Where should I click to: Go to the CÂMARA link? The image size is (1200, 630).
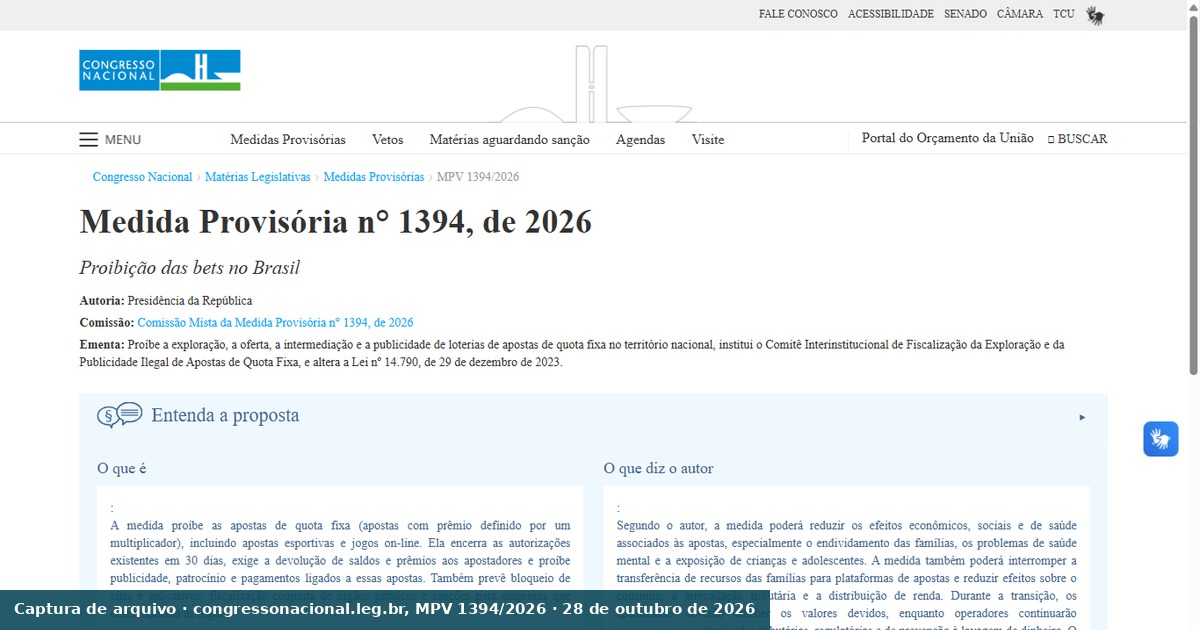(1020, 14)
